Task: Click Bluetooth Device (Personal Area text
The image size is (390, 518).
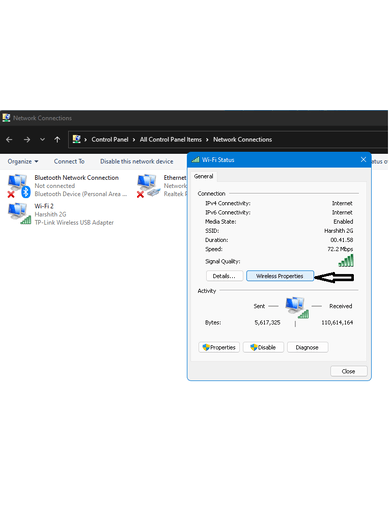Action: tap(81, 194)
